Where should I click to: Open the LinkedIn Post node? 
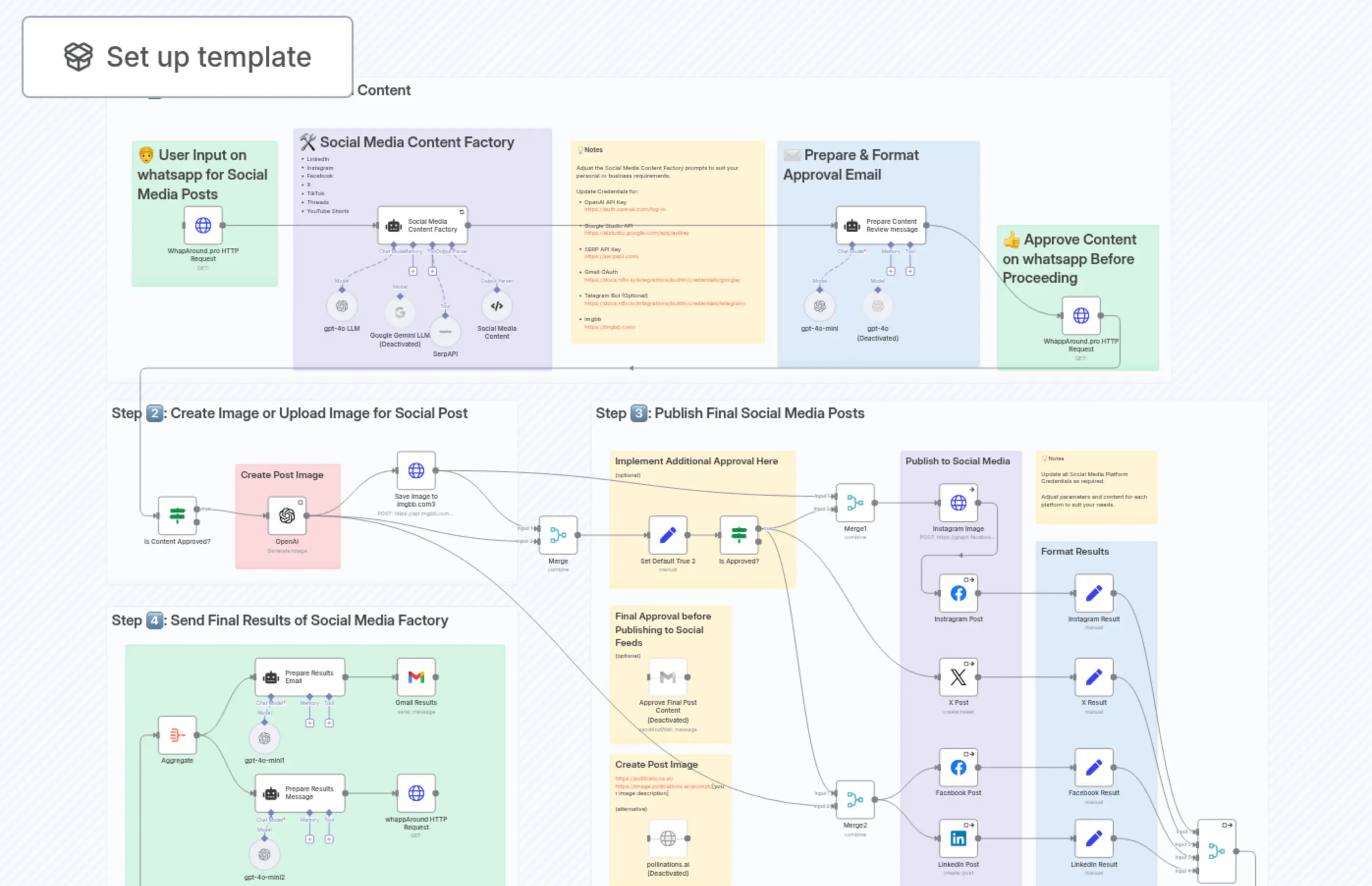[958, 838]
